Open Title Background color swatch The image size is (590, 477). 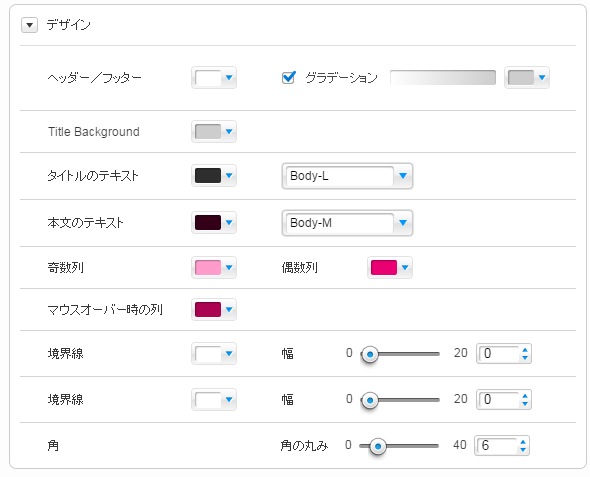pyautogui.click(x=214, y=132)
